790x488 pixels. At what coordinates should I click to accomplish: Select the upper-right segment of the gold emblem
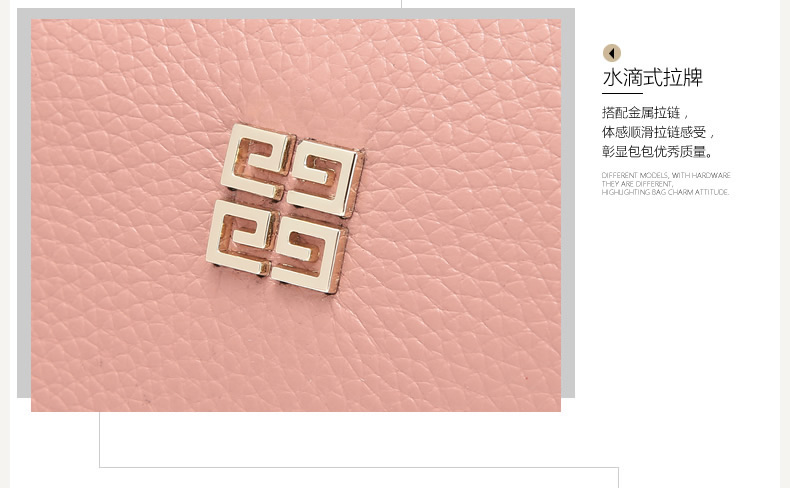click(x=326, y=179)
